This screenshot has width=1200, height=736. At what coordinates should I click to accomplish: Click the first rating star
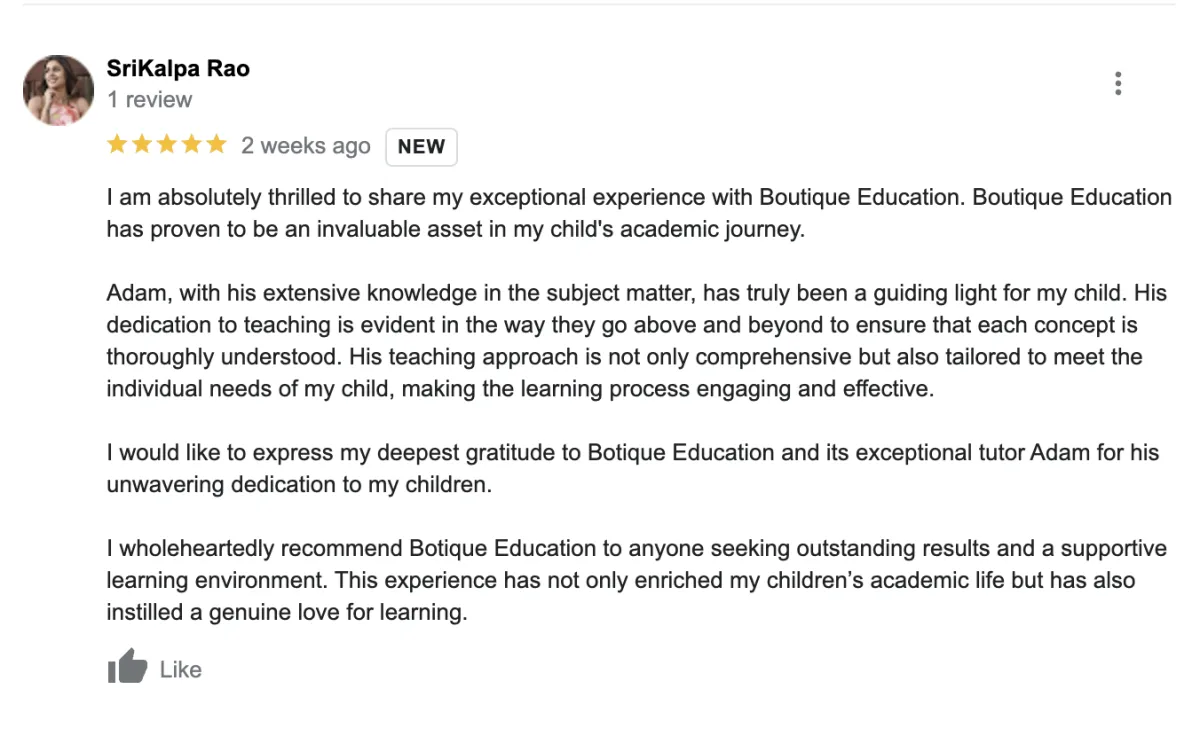click(117, 145)
